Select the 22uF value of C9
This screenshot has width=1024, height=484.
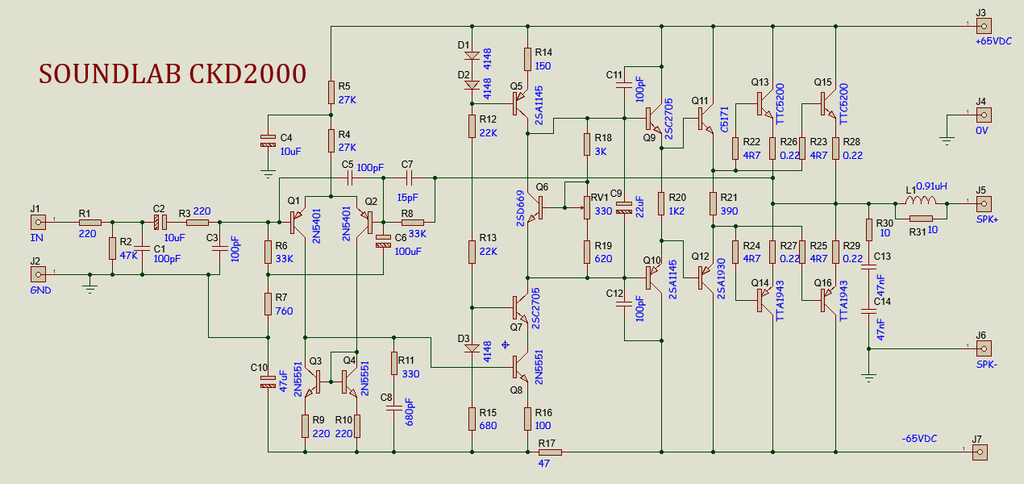pyautogui.click(x=640, y=208)
